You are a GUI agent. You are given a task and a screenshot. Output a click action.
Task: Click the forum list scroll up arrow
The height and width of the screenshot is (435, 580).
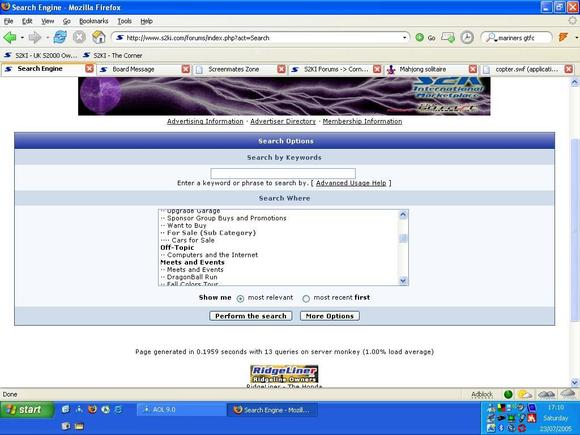[403, 214]
